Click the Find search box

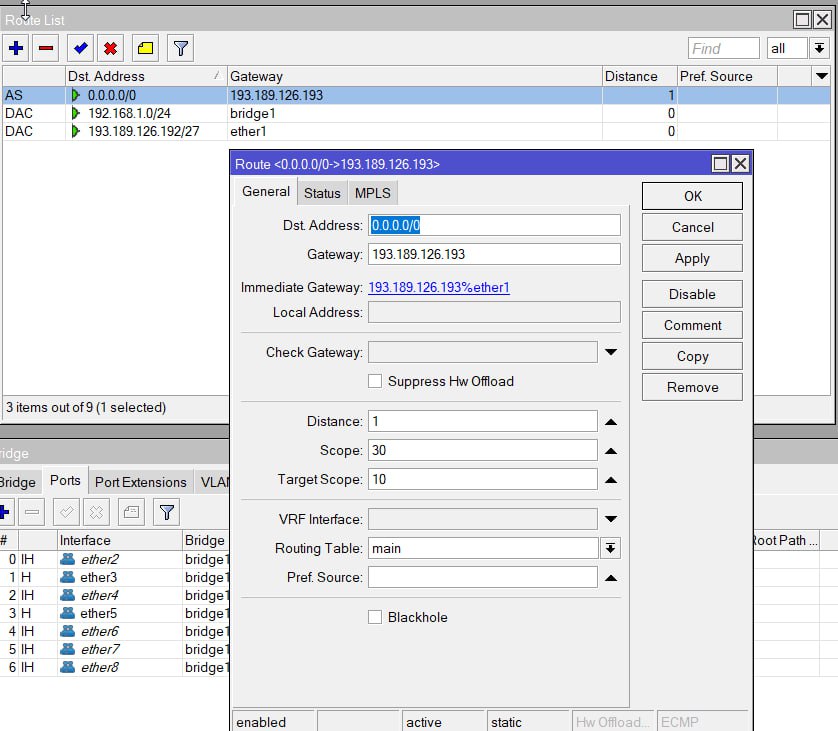click(724, 49)
